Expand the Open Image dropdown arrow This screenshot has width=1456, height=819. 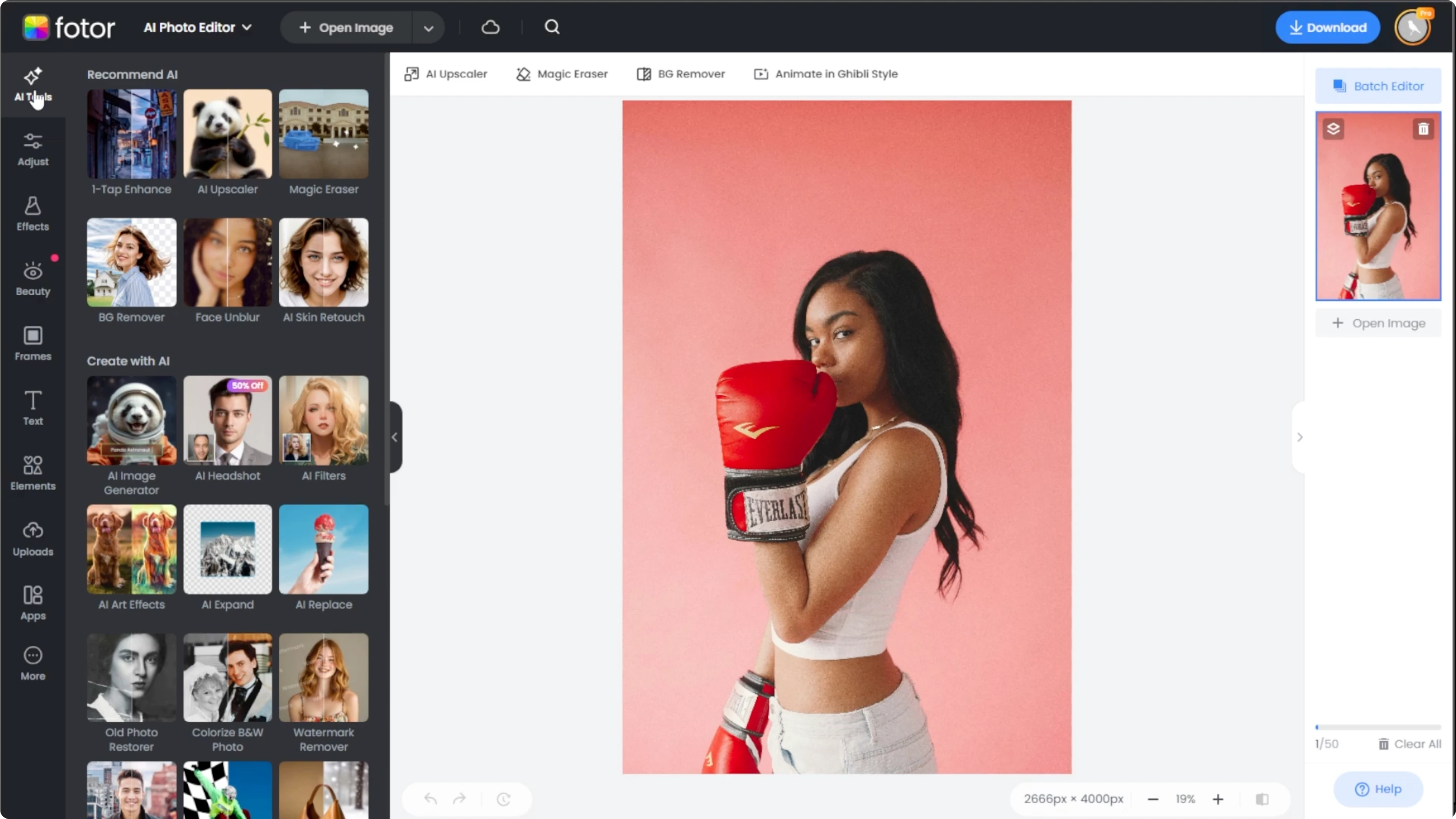428,28
